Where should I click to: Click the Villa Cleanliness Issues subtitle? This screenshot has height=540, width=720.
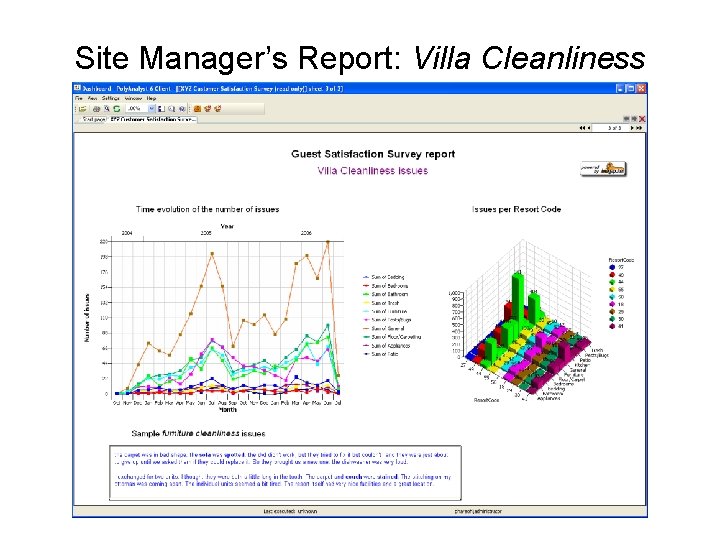click(x=372, y=170)
